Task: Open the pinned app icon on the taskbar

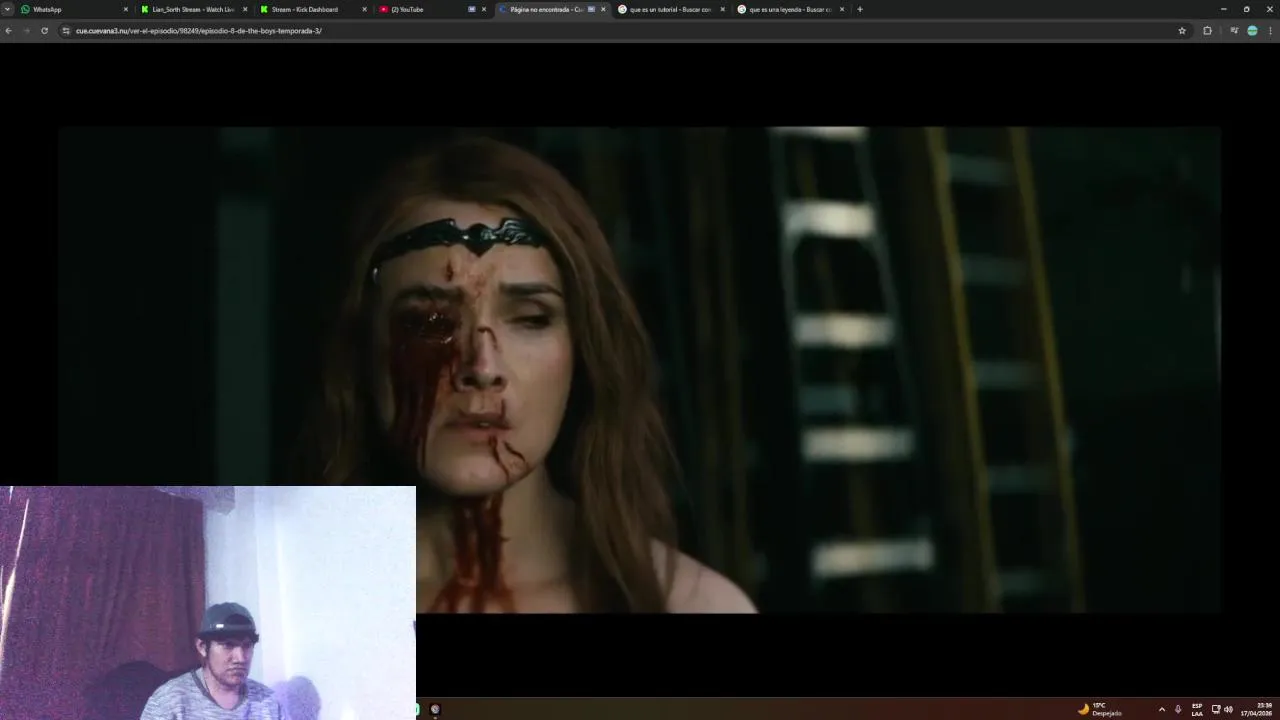Action: click(x=435, y=709)
